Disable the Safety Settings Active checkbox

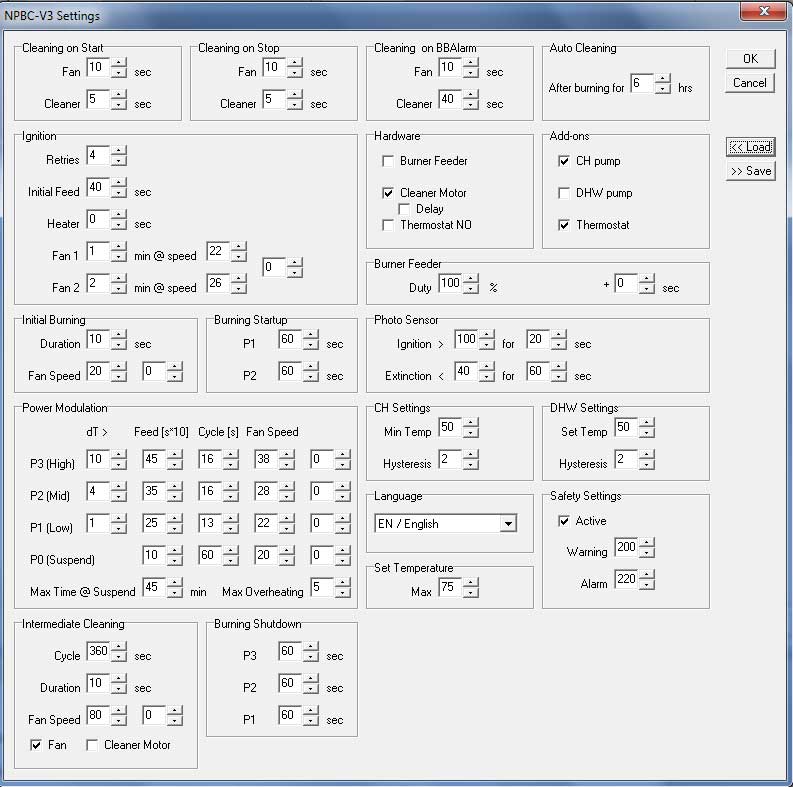click(x=564, y=521)
